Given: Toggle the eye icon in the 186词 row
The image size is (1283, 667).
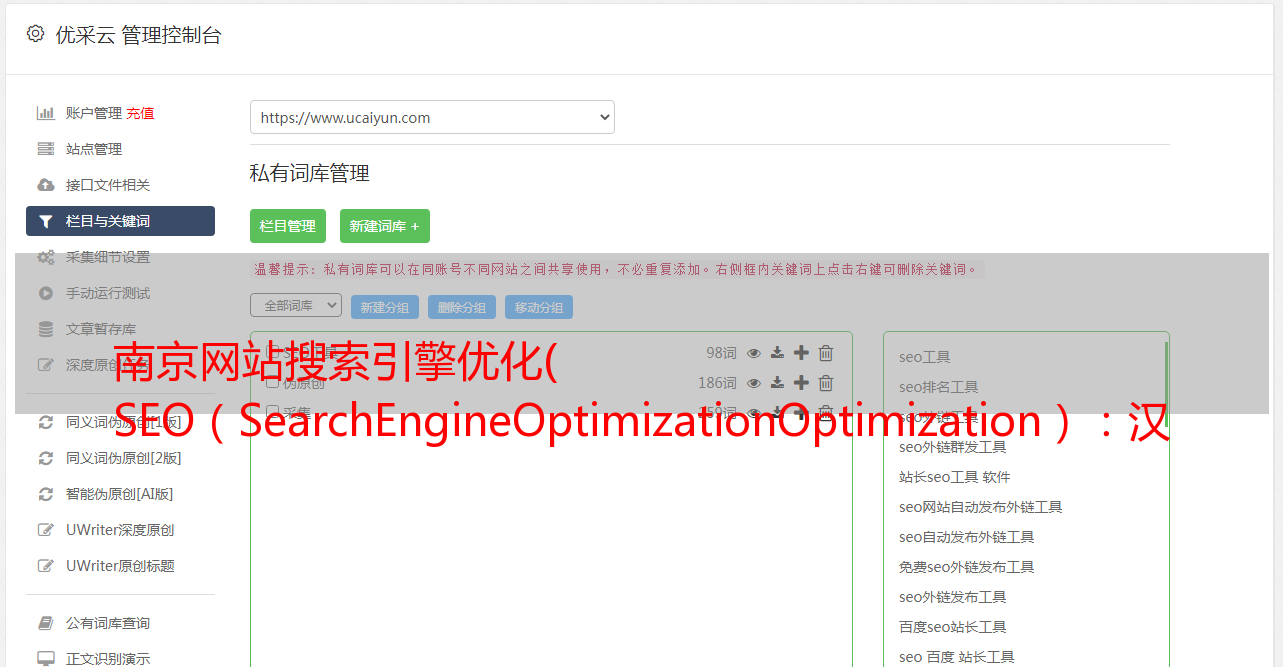Looking at the screenshot, I should tap(754, 383).
